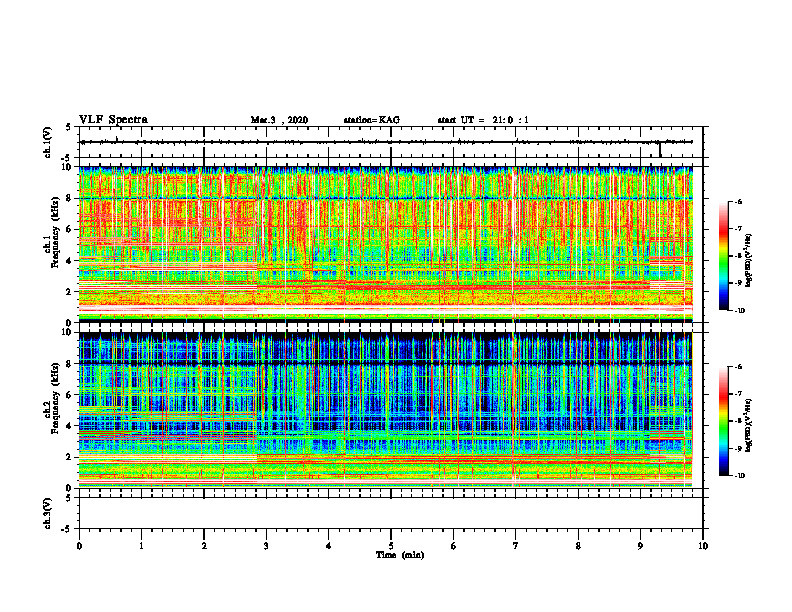Click the '9' minute tick on the time axis

tap(640, 546)
